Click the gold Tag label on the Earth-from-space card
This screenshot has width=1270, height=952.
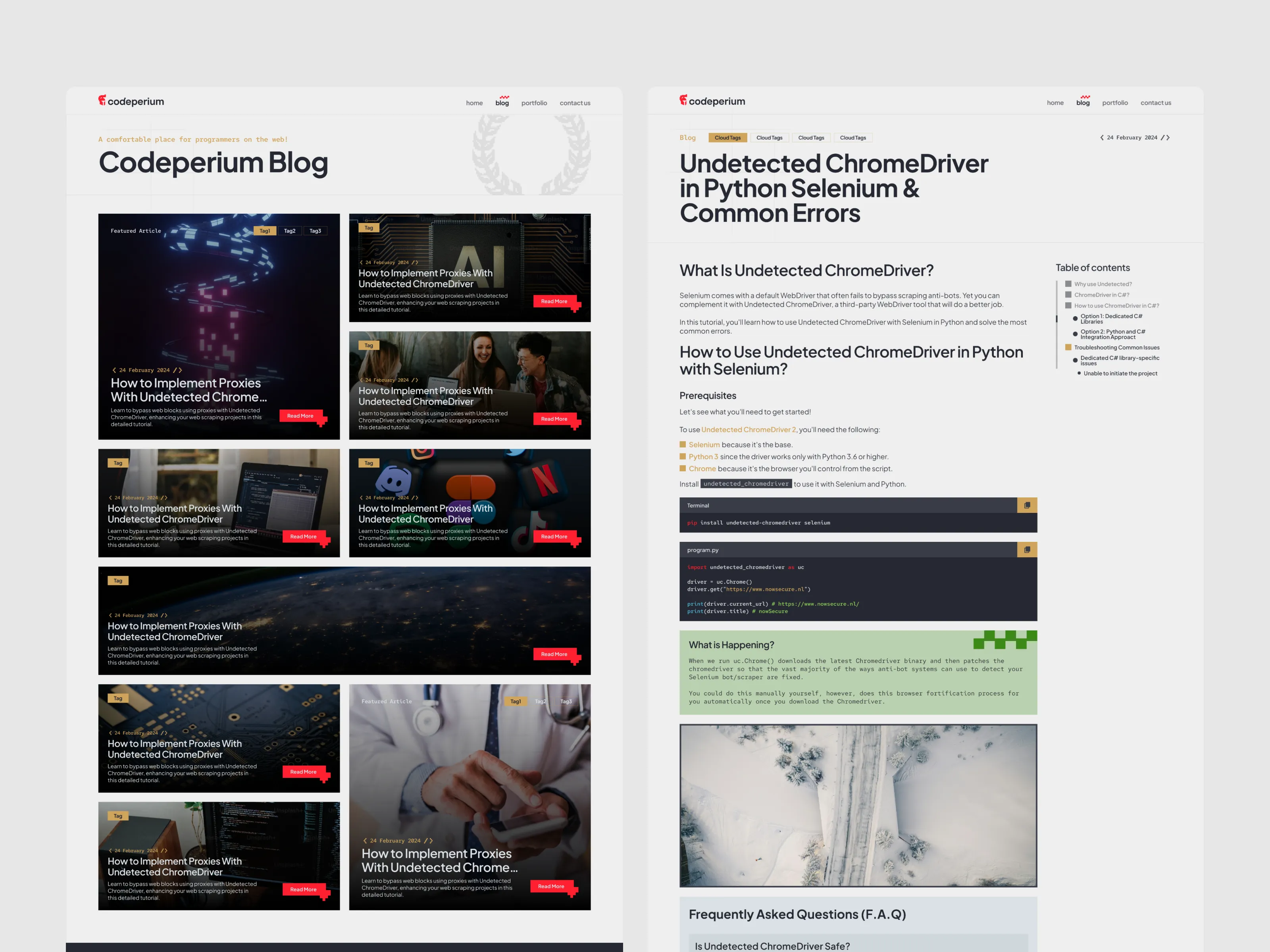click(118, 581)
